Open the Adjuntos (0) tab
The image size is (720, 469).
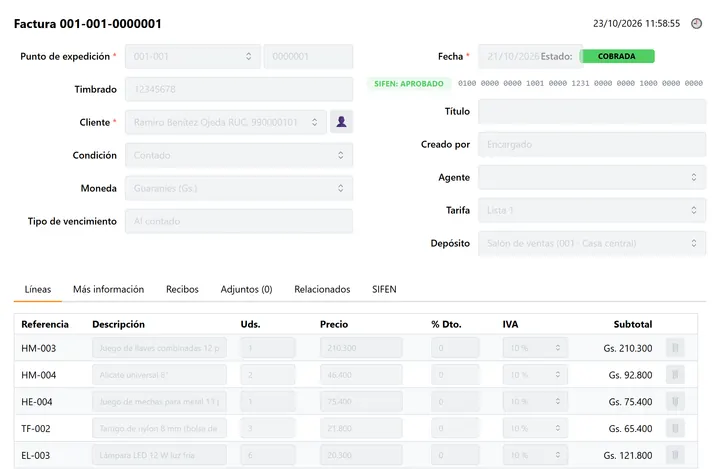246,289
